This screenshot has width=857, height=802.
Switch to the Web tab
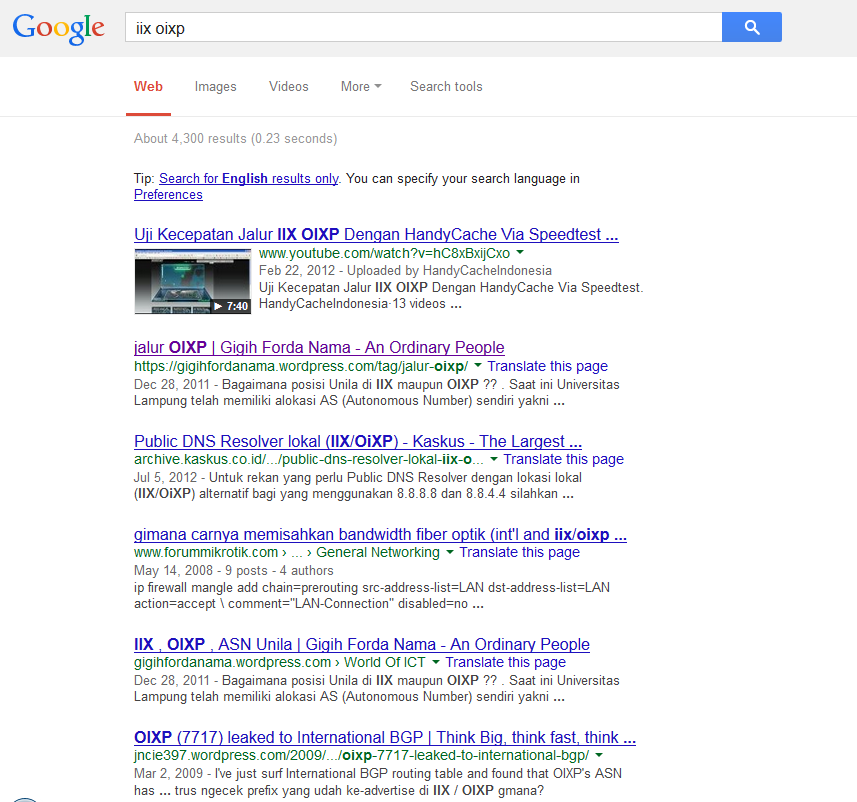click(148, 86)
